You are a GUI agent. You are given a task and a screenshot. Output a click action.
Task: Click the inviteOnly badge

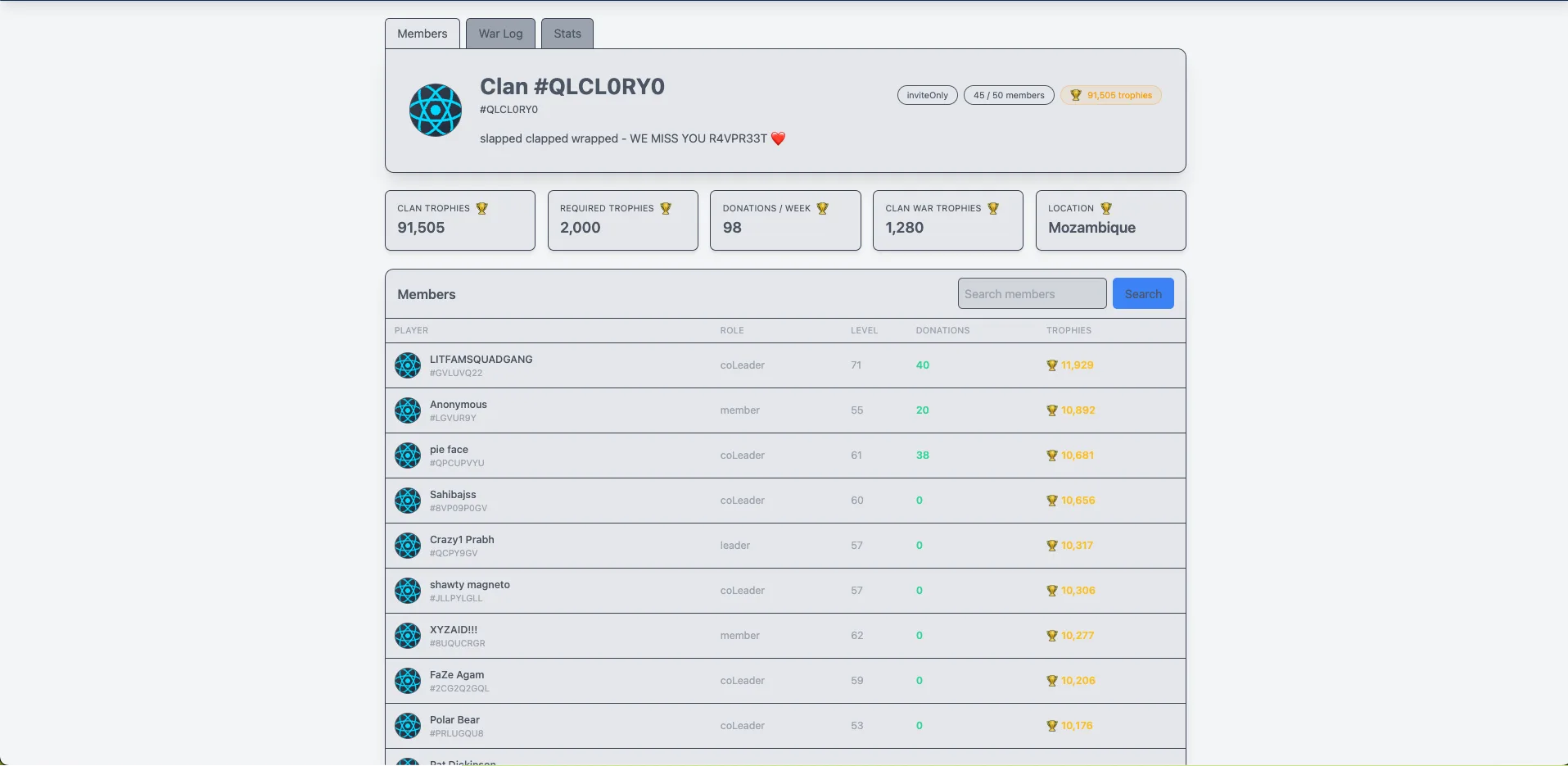click(928, 95)
